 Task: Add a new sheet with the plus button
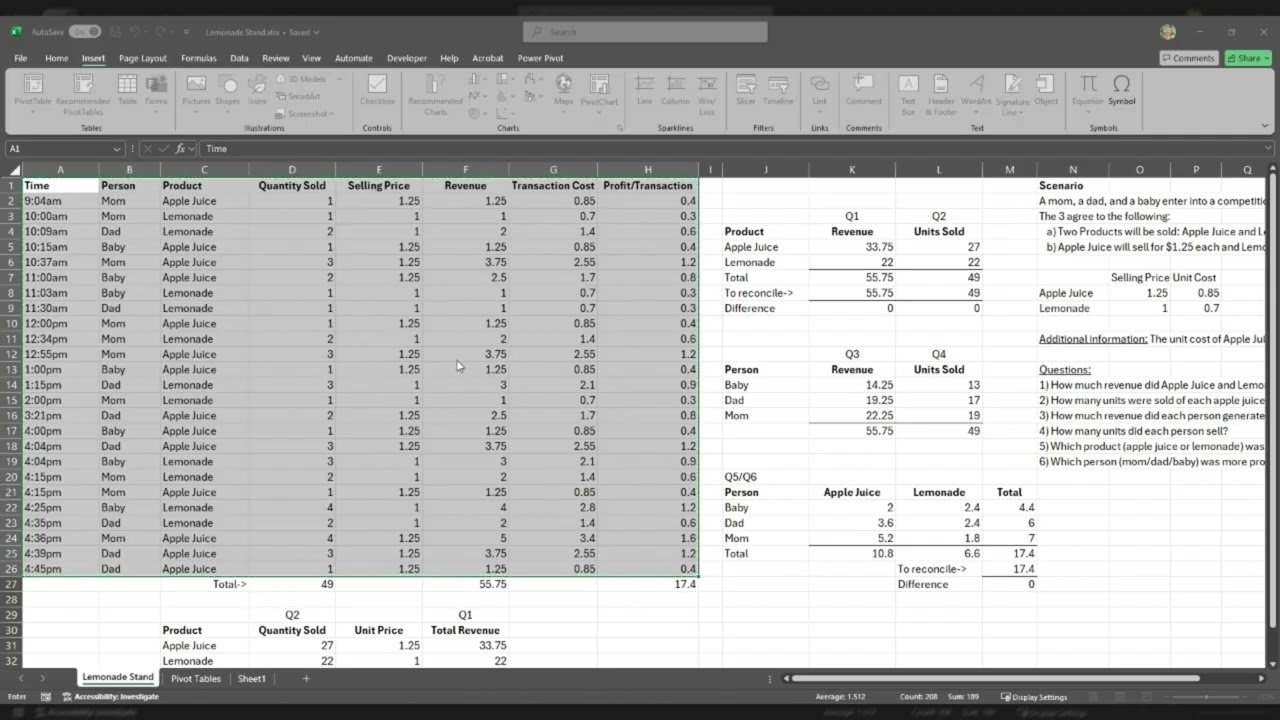tap(306, 678)
